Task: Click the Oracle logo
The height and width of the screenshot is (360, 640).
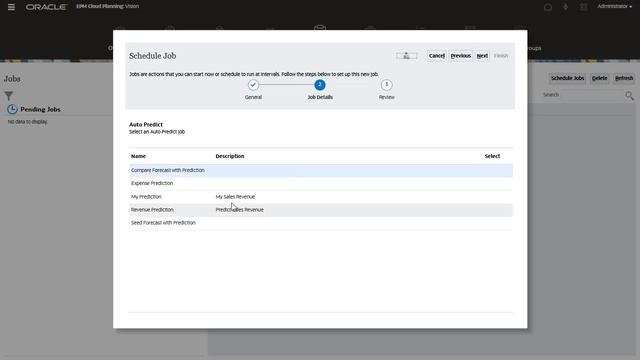Action: pyautogui.click(x=46, y=7)
